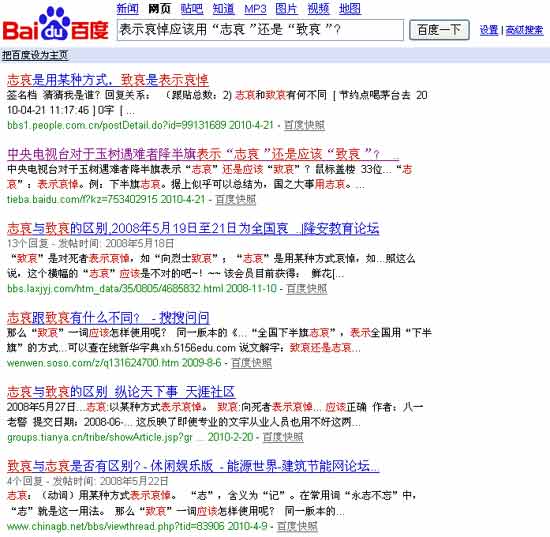Viewport: 550px width, 537px height.
Task: Open 百度快照 for bbs1.people.com.cn result
Action: coord(304,125)
